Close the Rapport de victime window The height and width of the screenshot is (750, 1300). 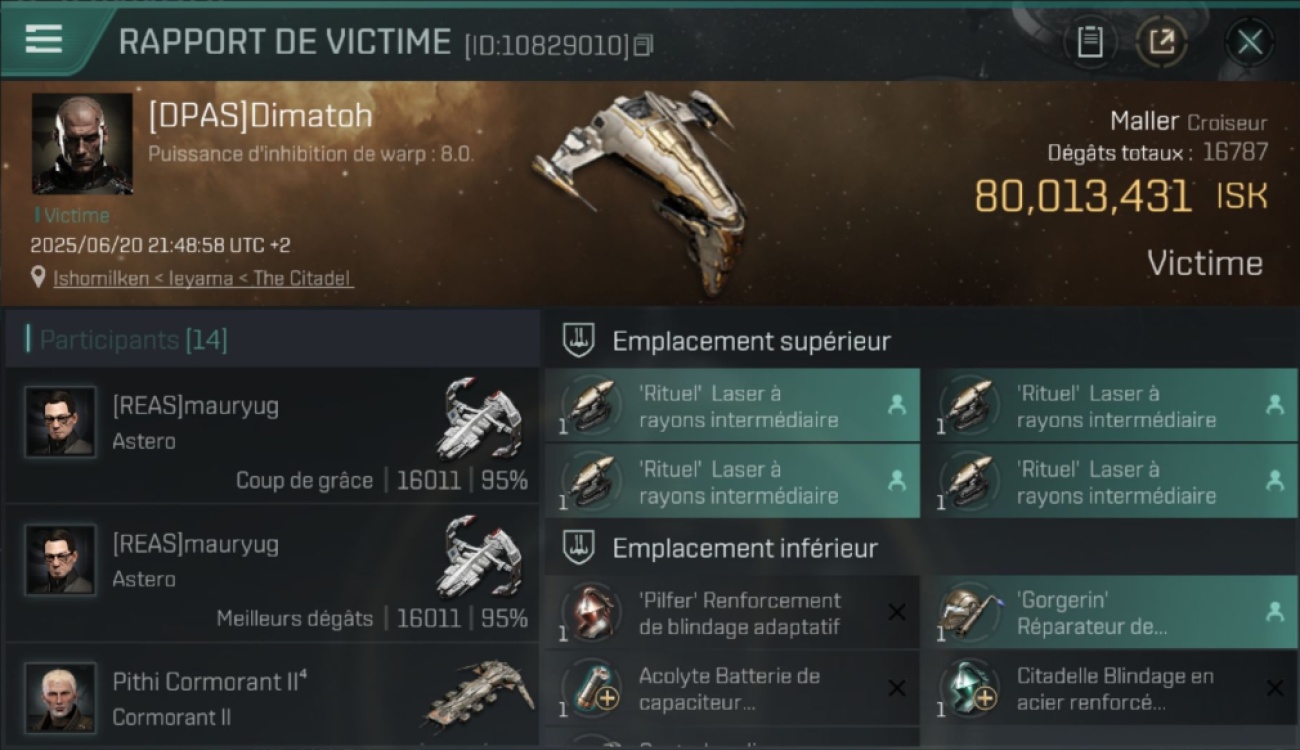[1249, 42]
